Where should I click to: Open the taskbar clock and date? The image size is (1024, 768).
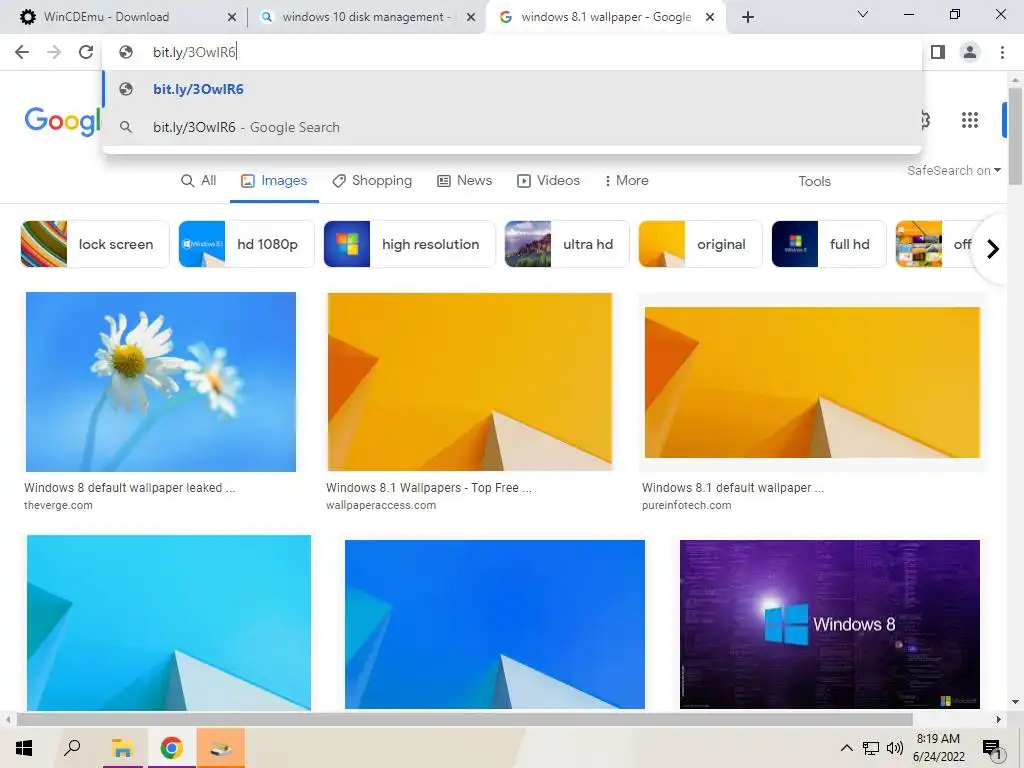(938, 748)
